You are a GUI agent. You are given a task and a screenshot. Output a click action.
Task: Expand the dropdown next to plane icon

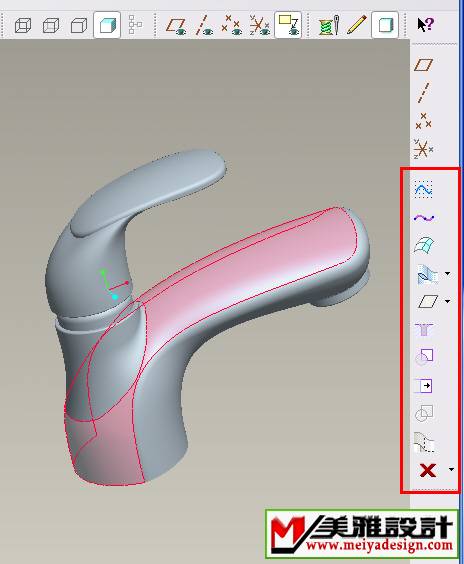tap(447, 301)
